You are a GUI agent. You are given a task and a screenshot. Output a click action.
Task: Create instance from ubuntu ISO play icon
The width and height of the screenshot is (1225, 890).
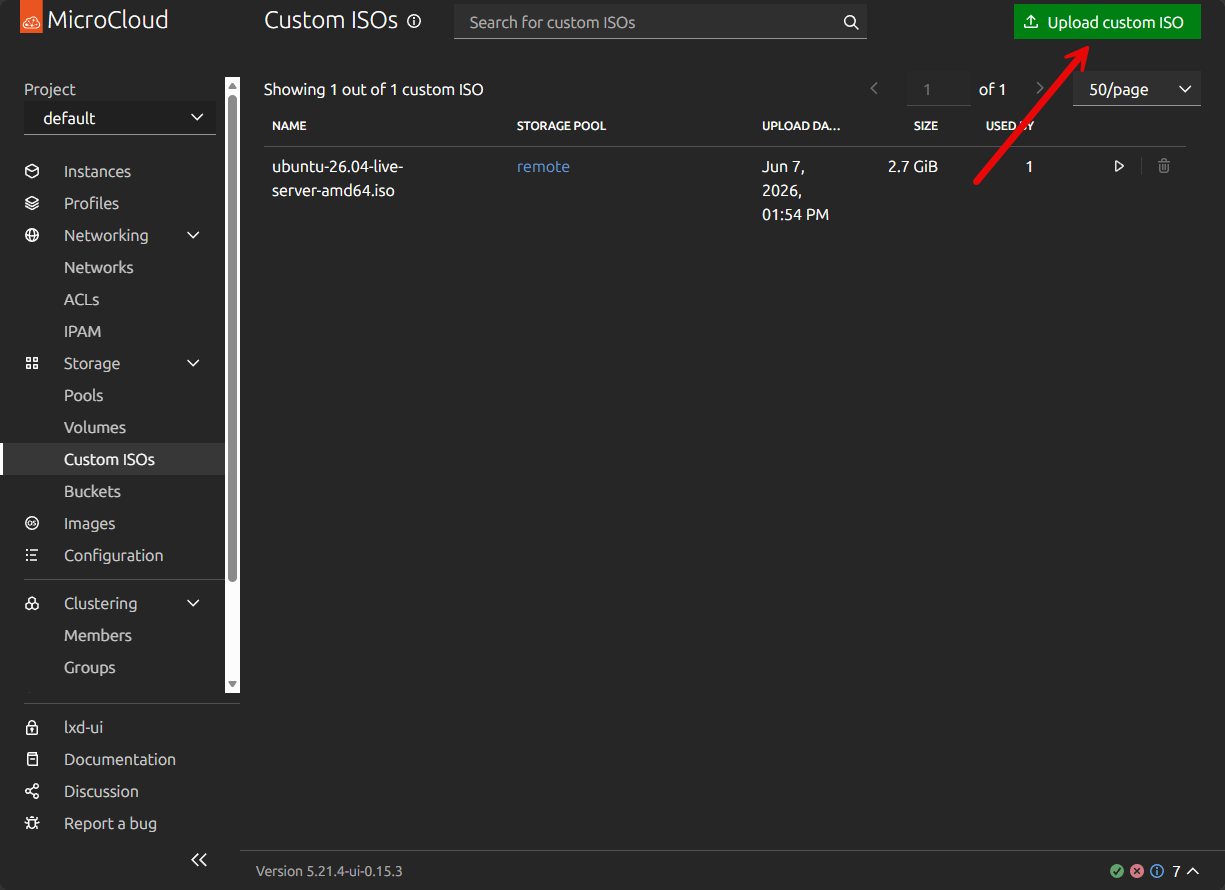[1119, 166]
